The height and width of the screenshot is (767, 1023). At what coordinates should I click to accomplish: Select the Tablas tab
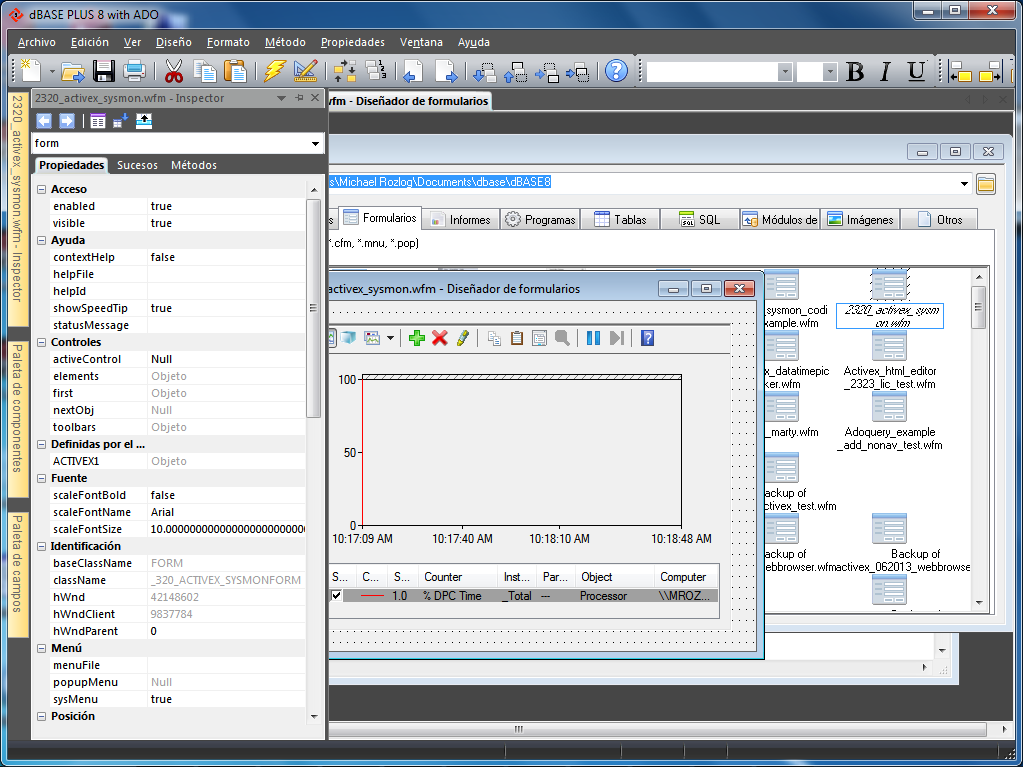click(620, 220)
